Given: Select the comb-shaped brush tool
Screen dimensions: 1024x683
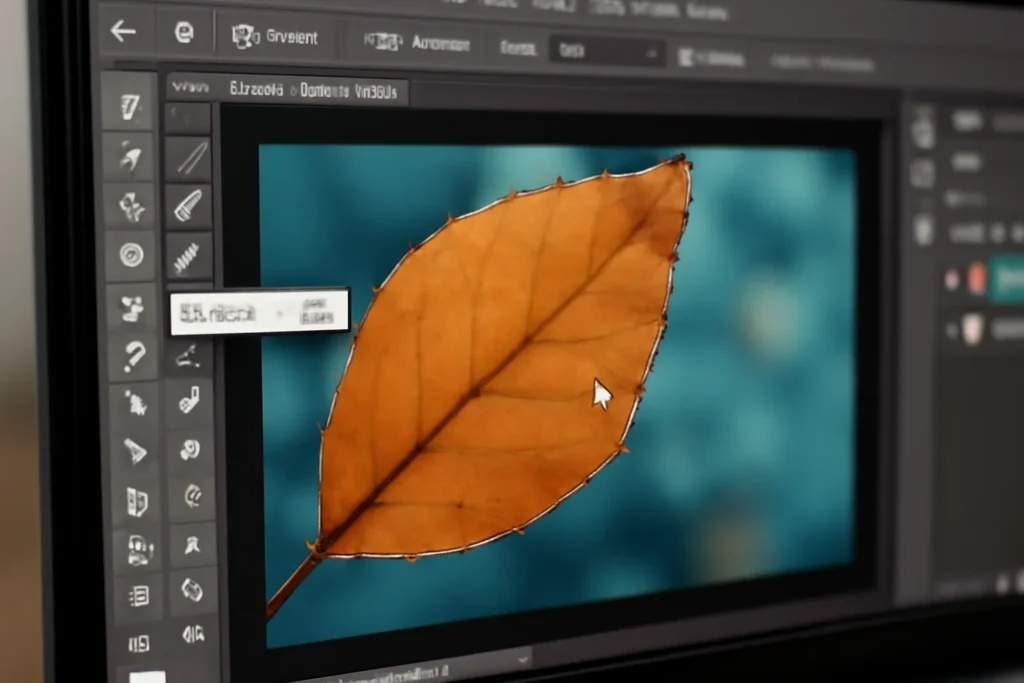Looking at the screenshot, I should click(x=189, y=206).
